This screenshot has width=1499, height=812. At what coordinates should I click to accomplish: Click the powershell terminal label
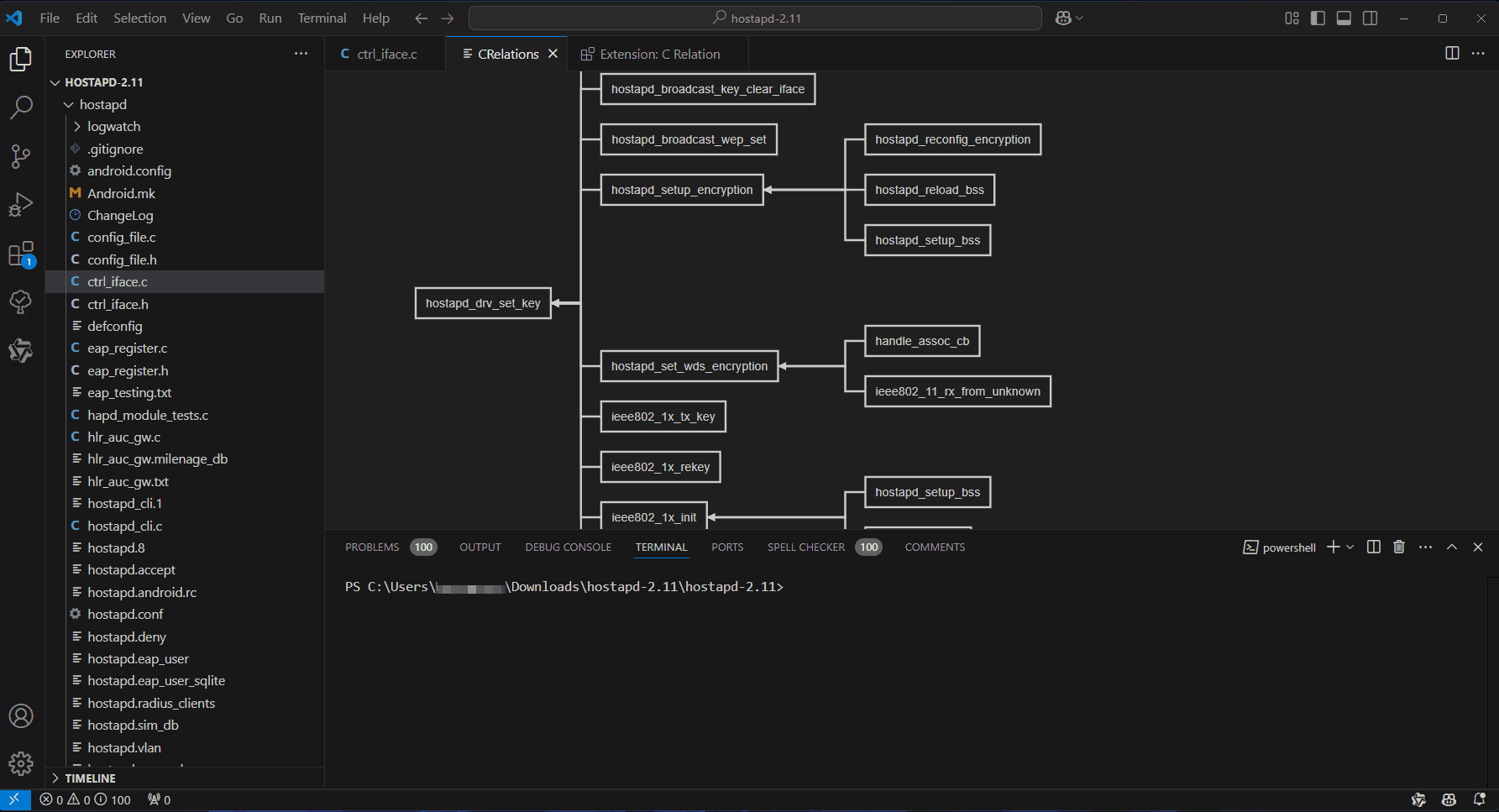(x=1280, y=547)
